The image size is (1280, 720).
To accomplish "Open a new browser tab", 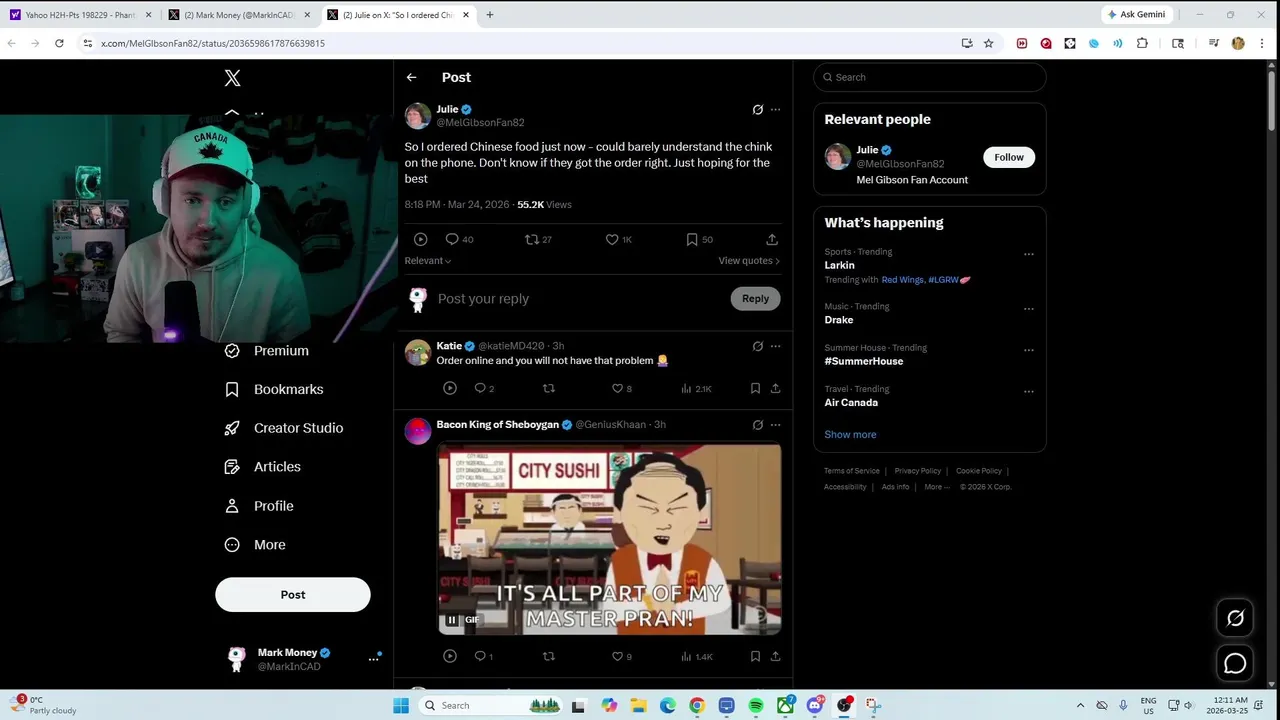I will click(490, 15).
